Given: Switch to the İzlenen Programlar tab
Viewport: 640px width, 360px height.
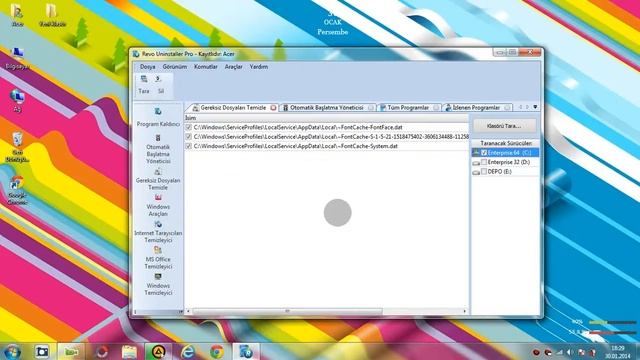Looking at the screenshot, I should tap(476, 108).
